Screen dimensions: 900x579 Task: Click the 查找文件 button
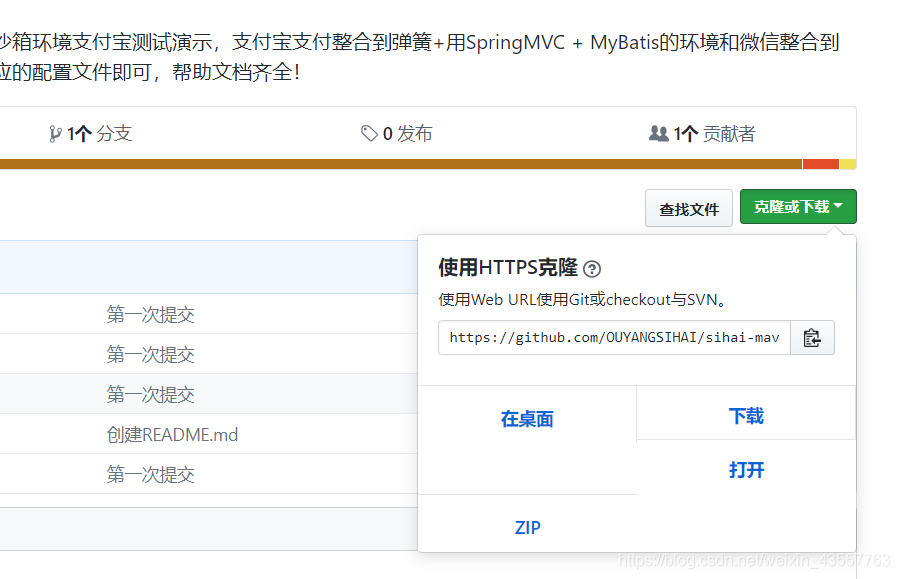tap(689, 208)
